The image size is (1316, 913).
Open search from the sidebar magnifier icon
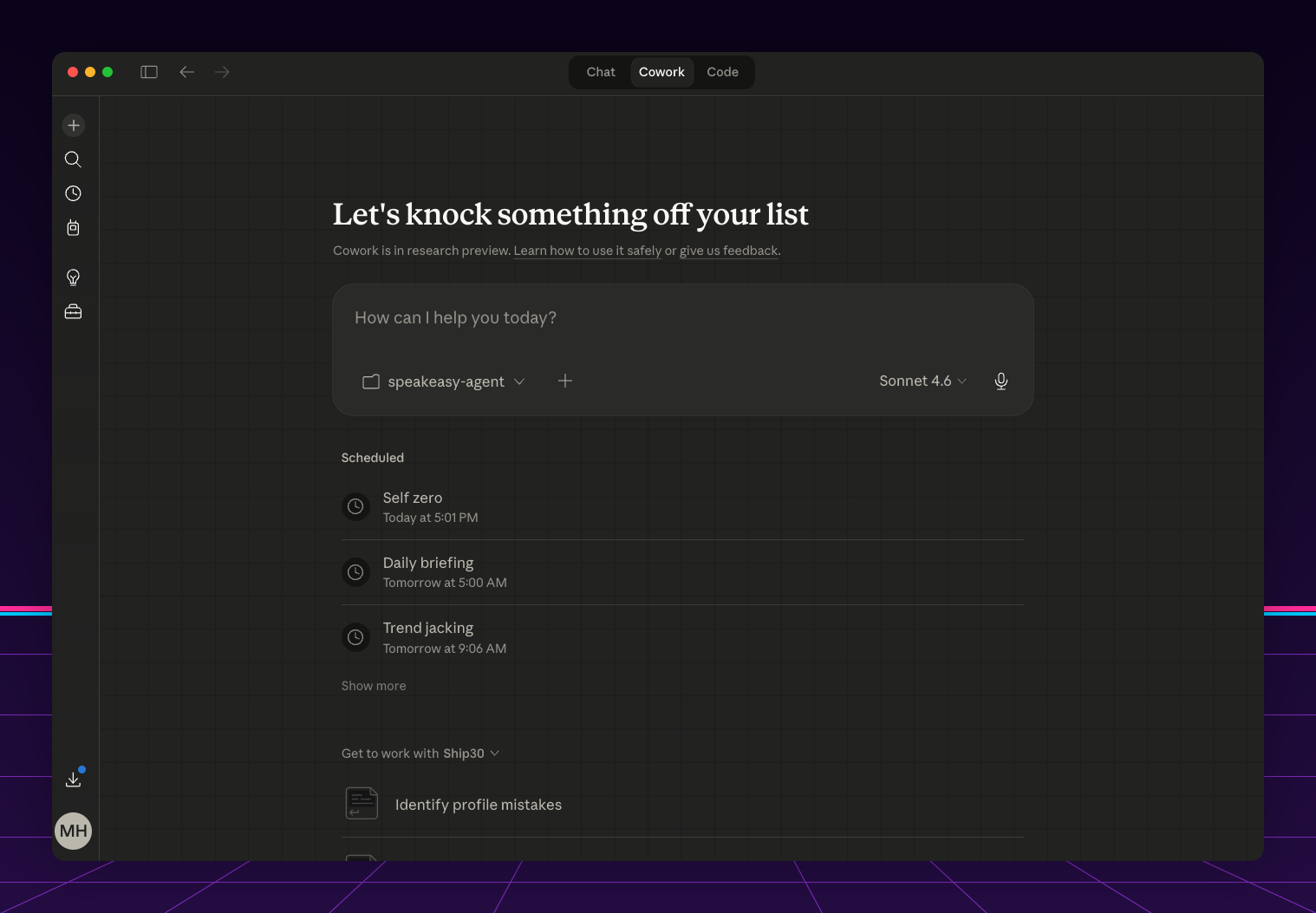[74, 160]
